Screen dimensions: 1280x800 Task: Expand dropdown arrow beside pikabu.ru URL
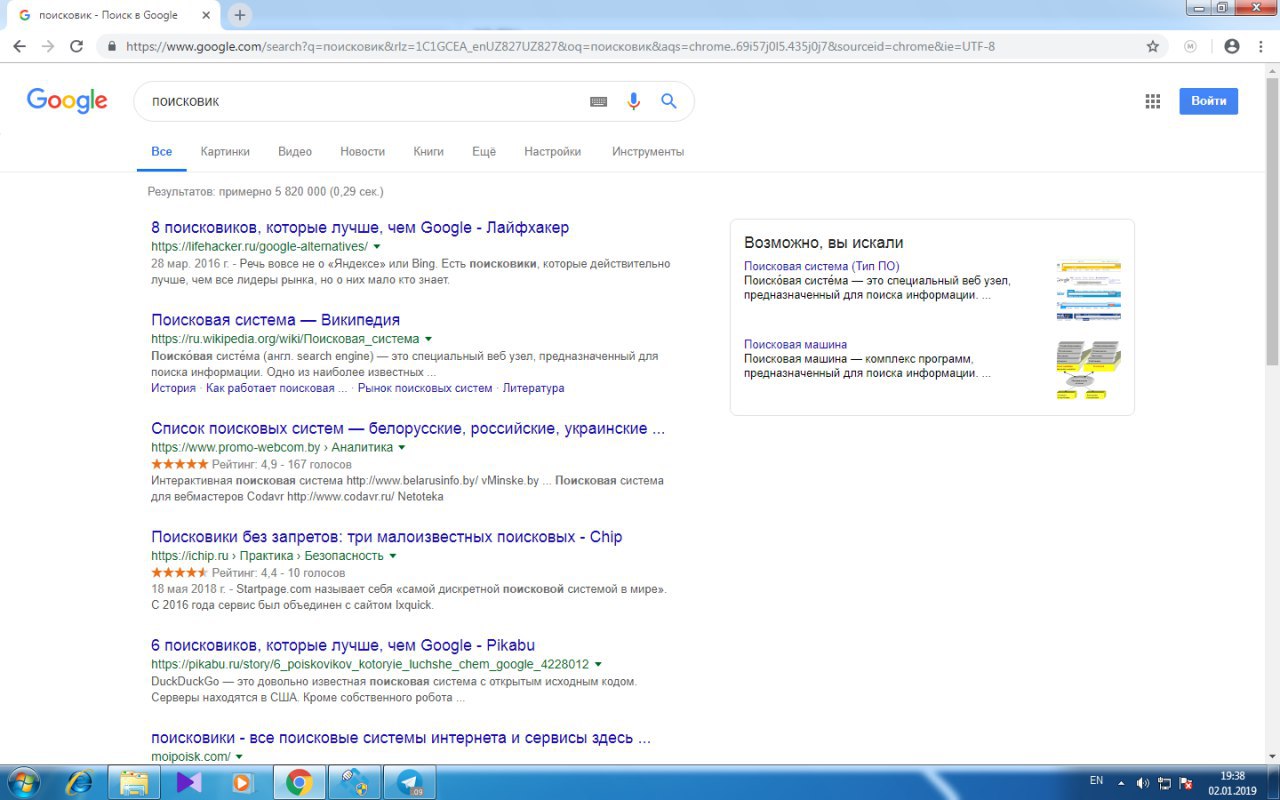598,664
